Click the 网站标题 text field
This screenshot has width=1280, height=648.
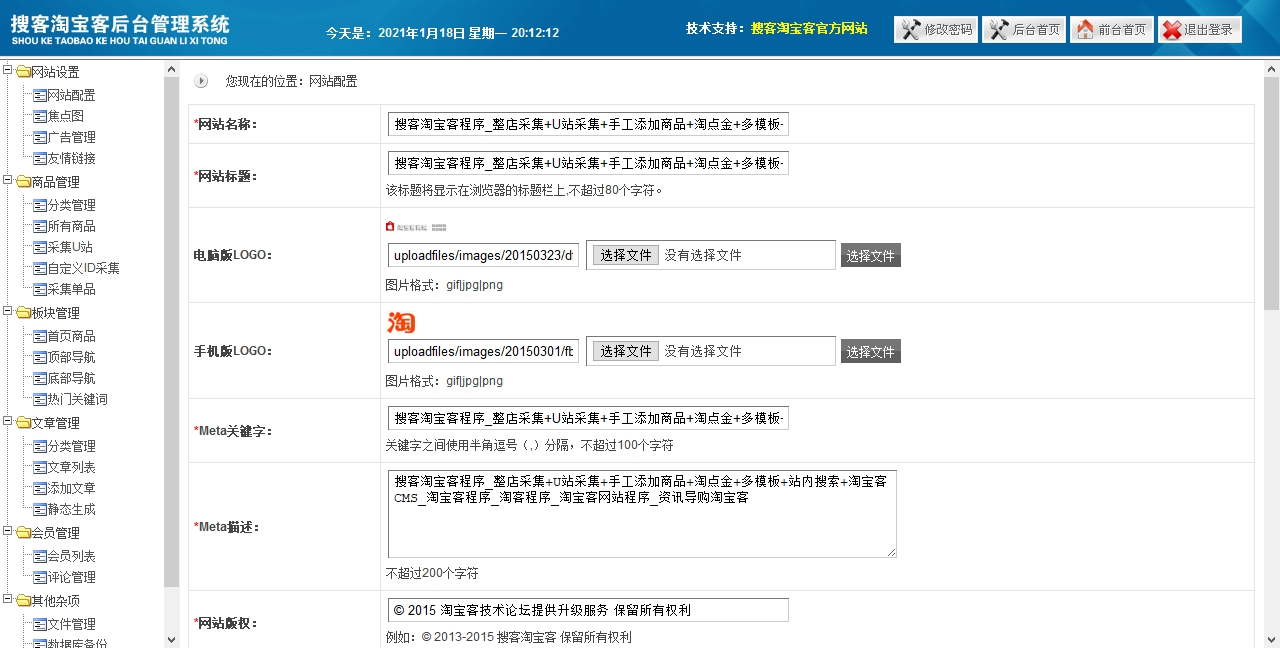pyautogui.click(x=588, y=163)
